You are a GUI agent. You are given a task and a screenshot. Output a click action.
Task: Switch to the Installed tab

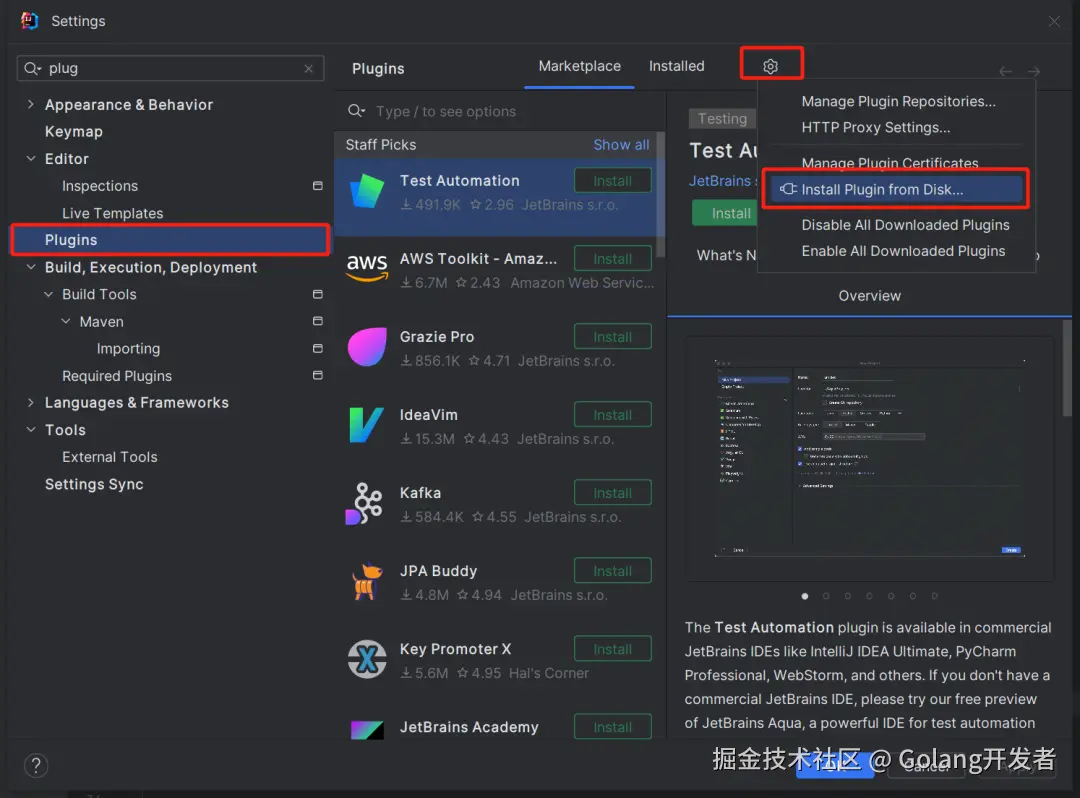point(676,66)
